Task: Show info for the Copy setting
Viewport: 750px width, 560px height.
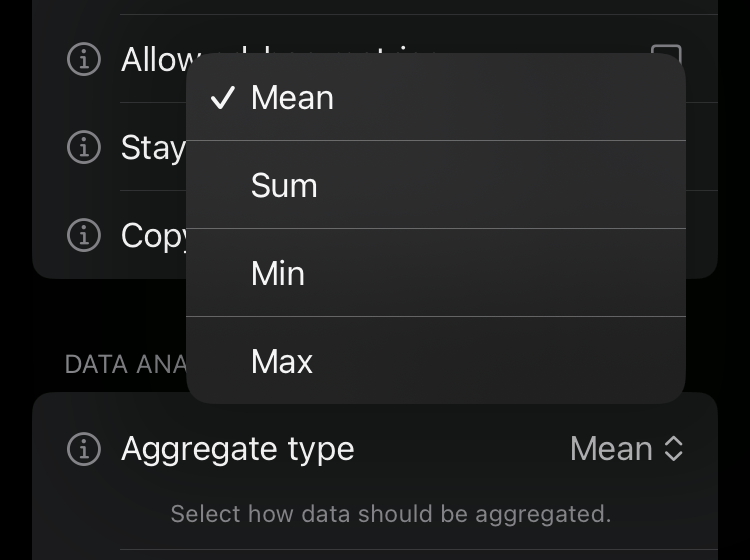Action: click(x=84, y=235)
